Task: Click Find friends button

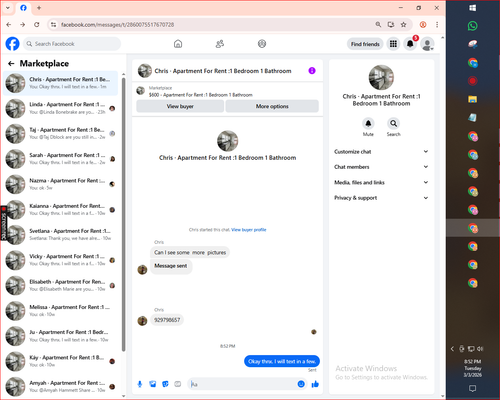Action: tap(365, 44)
